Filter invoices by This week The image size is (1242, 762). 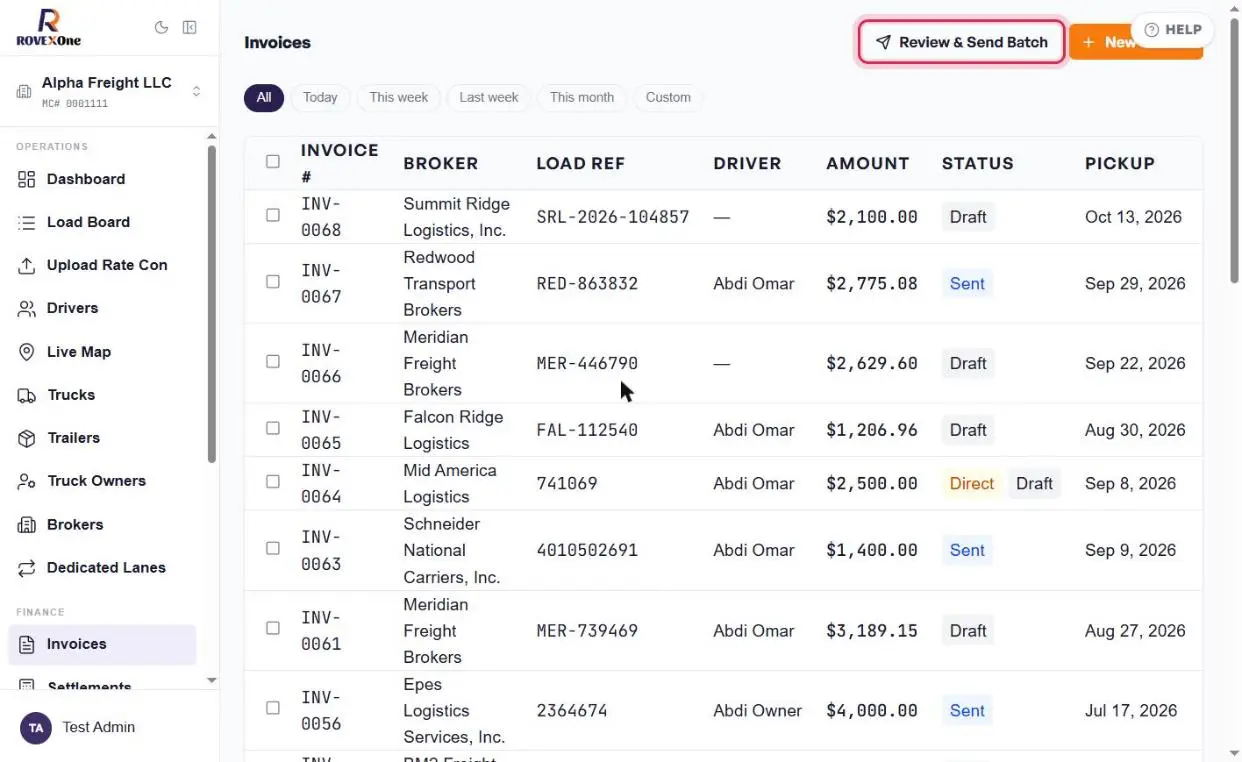coord(398,97)
